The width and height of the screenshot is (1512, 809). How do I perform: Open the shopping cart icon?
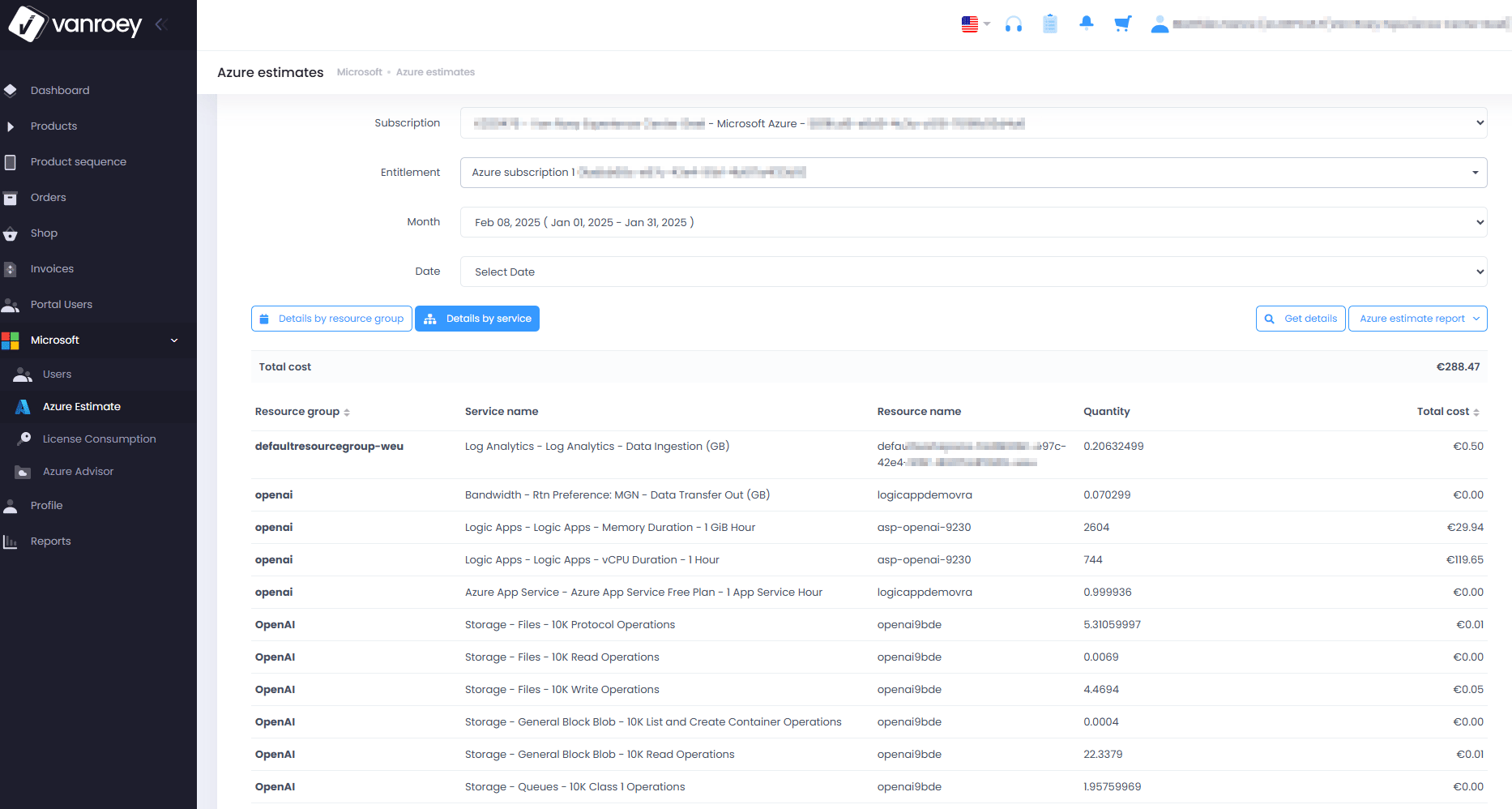(1122, 24)
